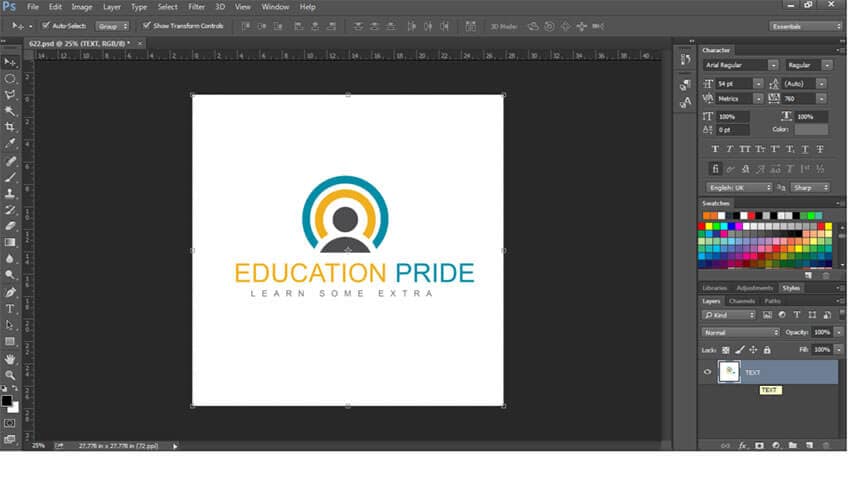This screenshot has height=478, width=850.
Task: Click the Change Screen Mode icon
Action: click(10, 439)
